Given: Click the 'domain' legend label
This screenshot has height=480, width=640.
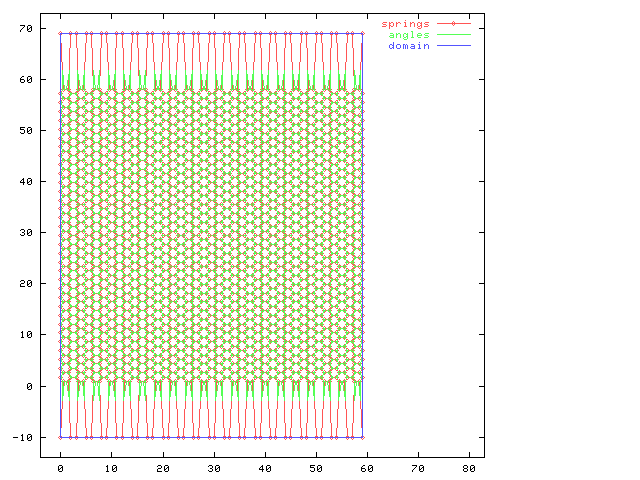Looking at the screenshot, I should pos(409,46).
